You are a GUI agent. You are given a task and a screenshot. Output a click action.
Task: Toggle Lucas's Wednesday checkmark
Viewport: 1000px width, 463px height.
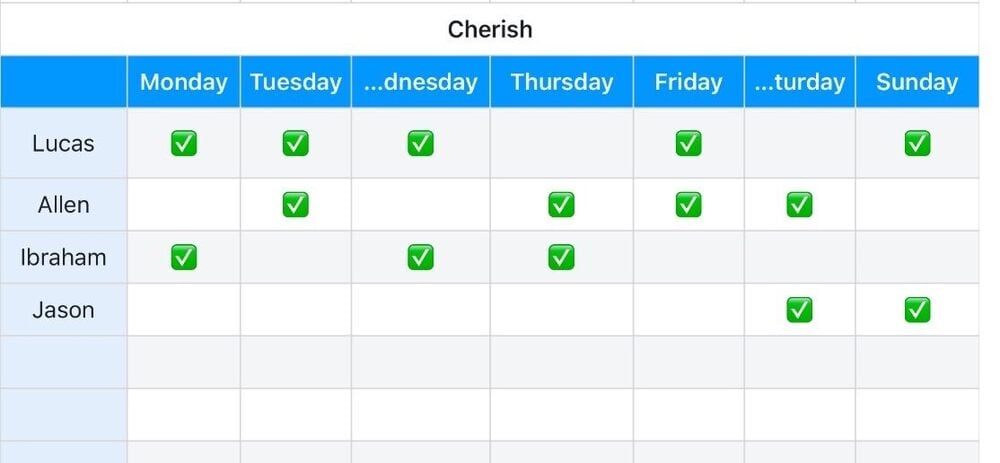point(420,144)
